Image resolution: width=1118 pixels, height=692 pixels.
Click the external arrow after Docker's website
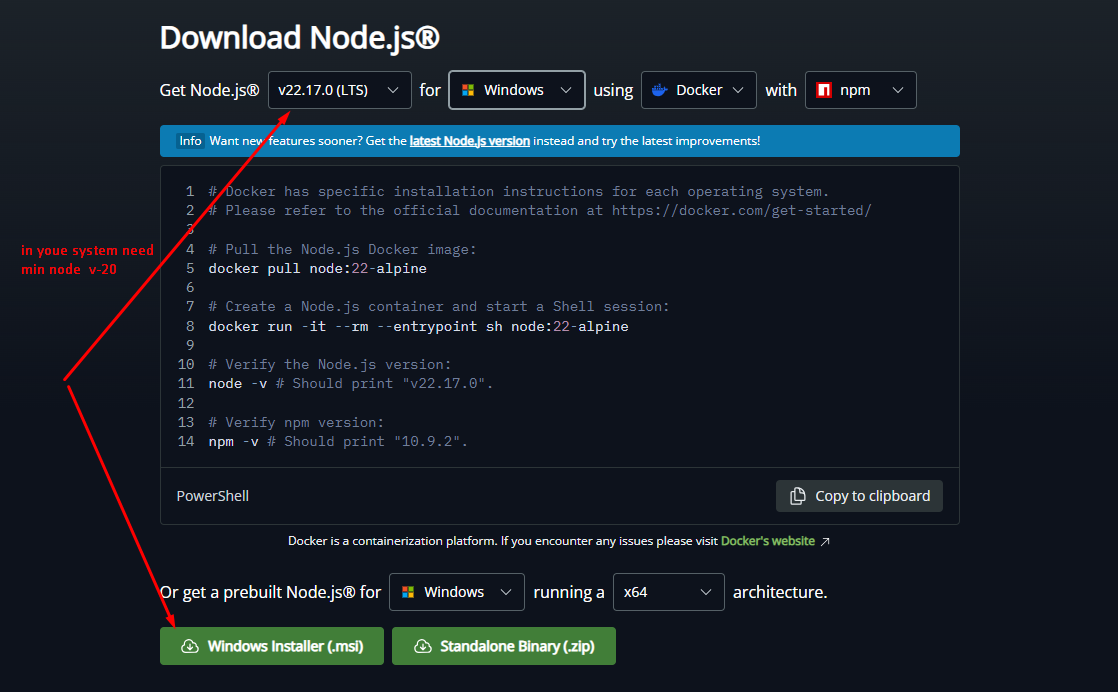coord(825,541)
